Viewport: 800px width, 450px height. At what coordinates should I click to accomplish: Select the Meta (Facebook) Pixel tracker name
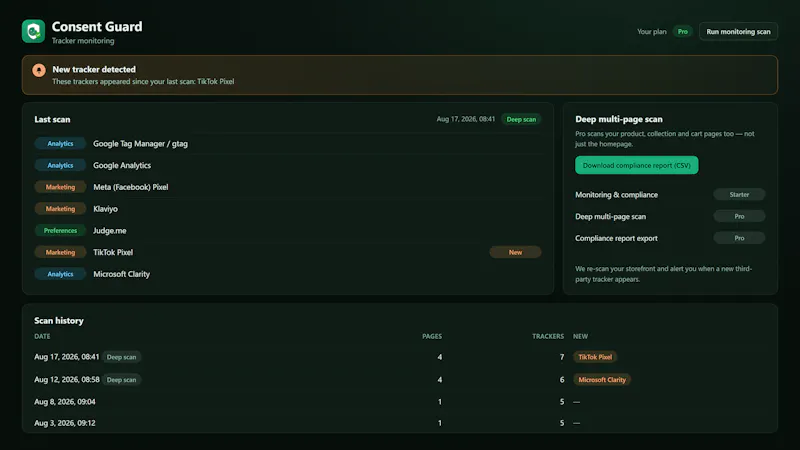click(x=131, y=187)
